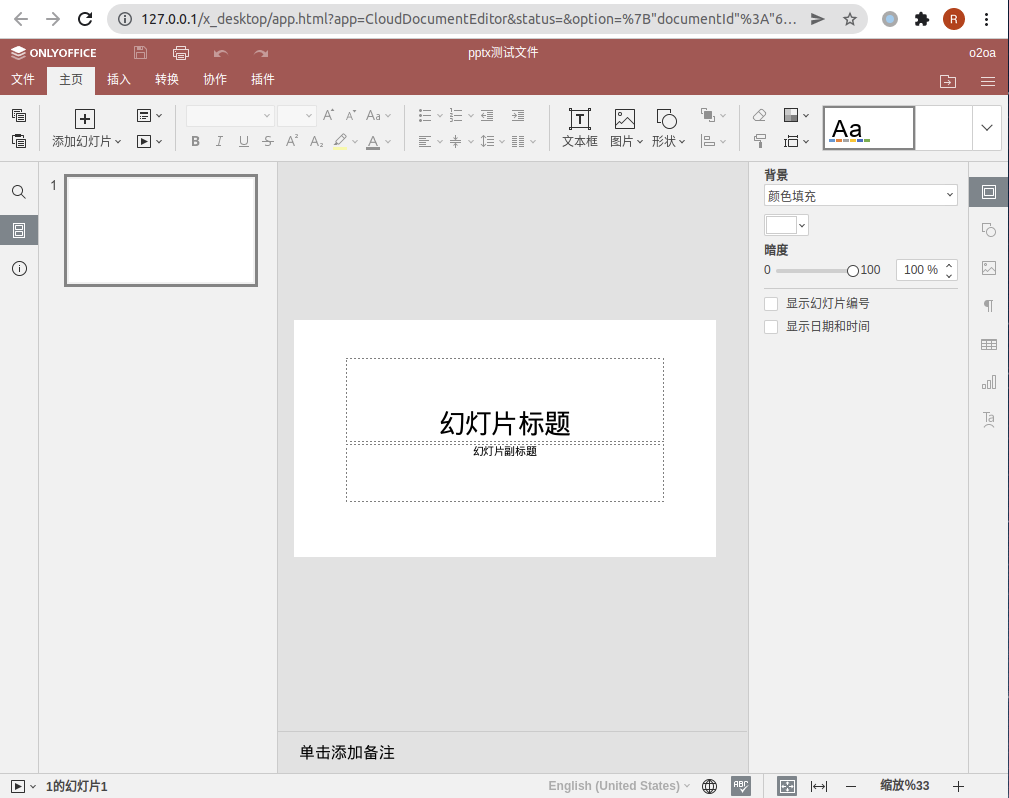Select slide 1 thumbnail
Screen dimensions: 1009x798
[x=161, y=230]
